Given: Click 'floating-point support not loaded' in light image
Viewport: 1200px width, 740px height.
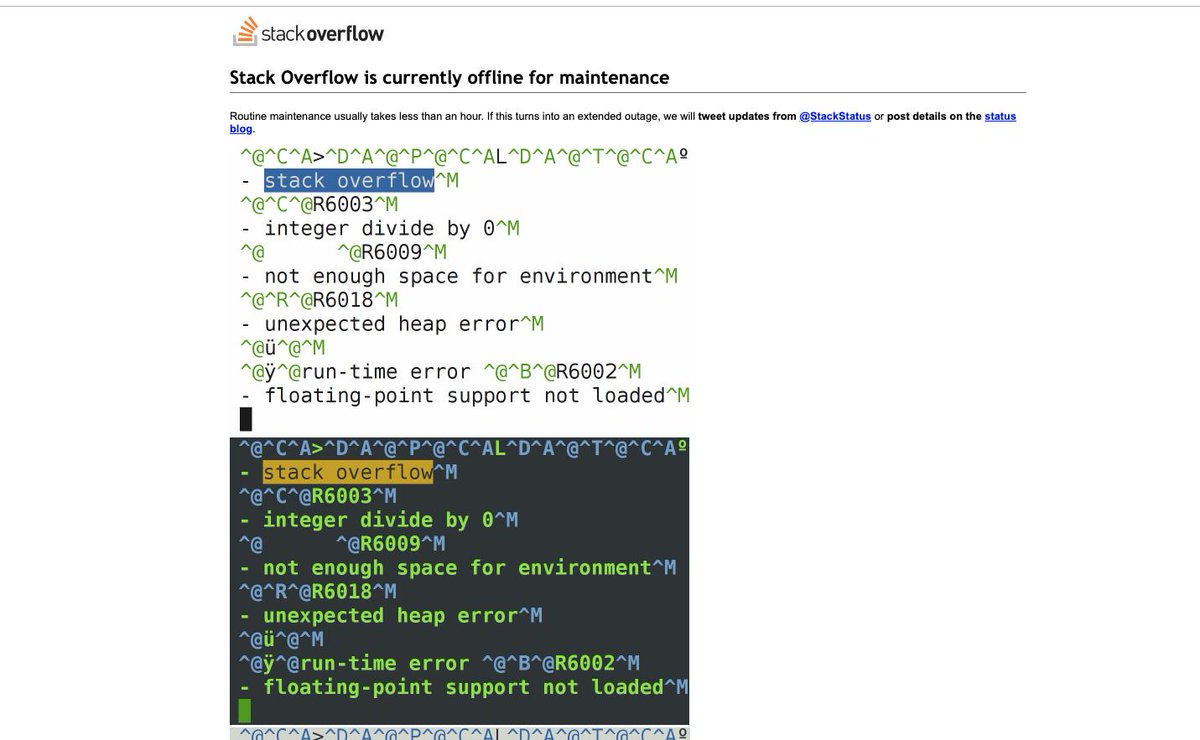Looking at the screenshot, I should pyautogui.click(x=465, y=396).
